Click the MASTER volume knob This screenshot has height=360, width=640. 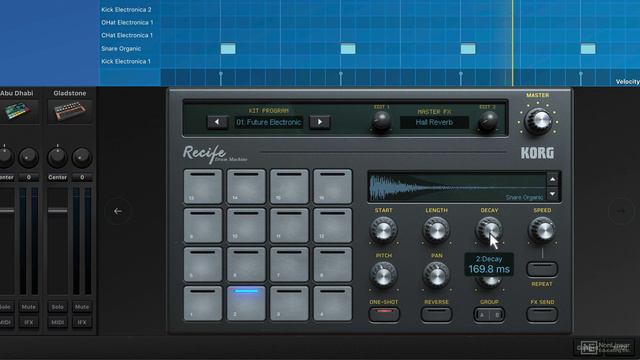coord(538,121)
